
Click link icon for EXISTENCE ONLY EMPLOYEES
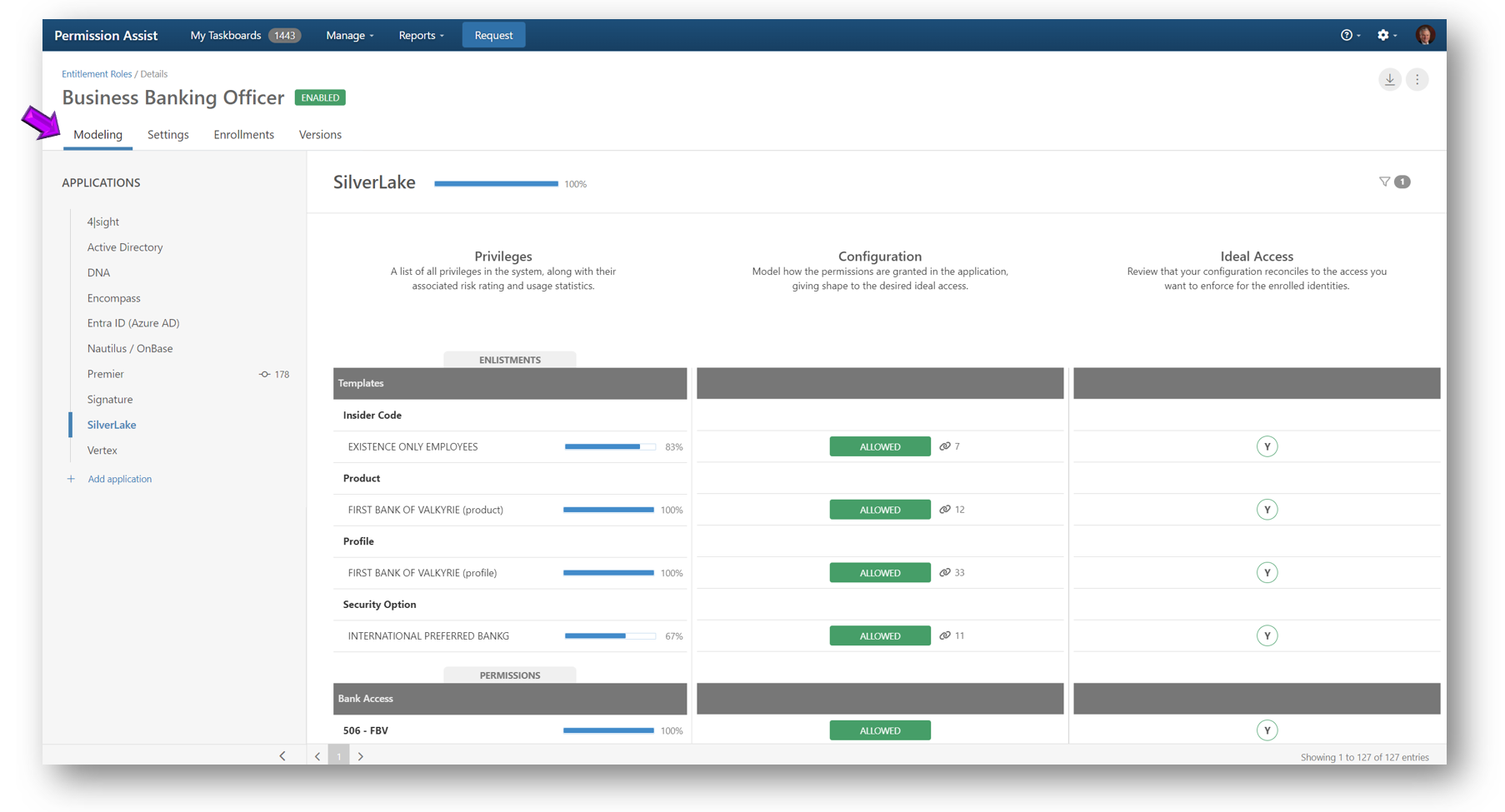click(x=945, y=446)
